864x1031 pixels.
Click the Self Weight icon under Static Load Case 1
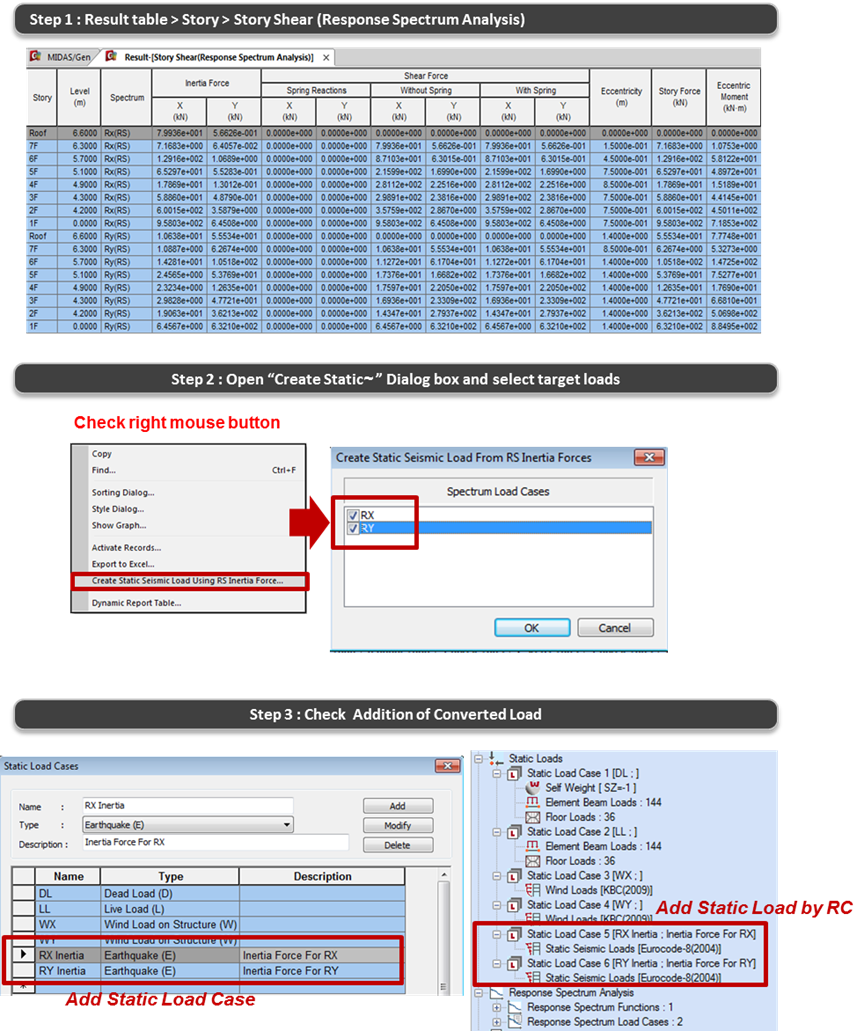point(532,789)
